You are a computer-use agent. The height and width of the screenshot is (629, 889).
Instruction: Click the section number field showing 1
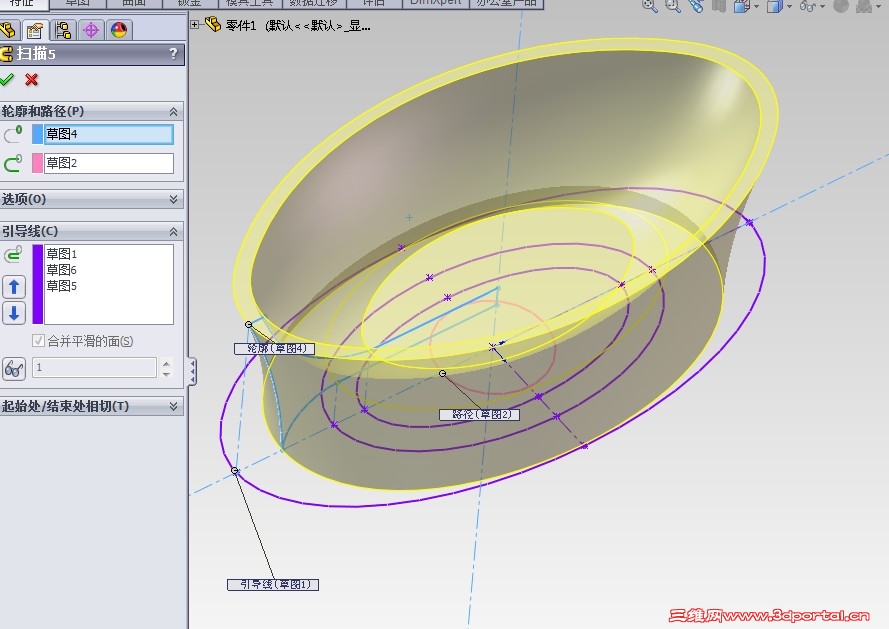pos(94,368)
